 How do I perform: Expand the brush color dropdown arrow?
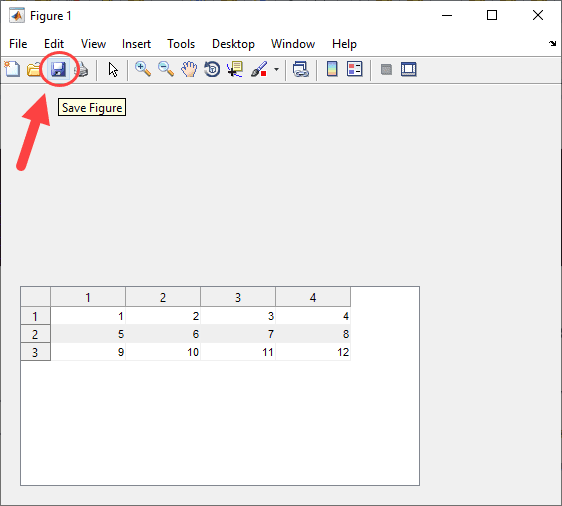pyautogui.click(x=276, y=69)
